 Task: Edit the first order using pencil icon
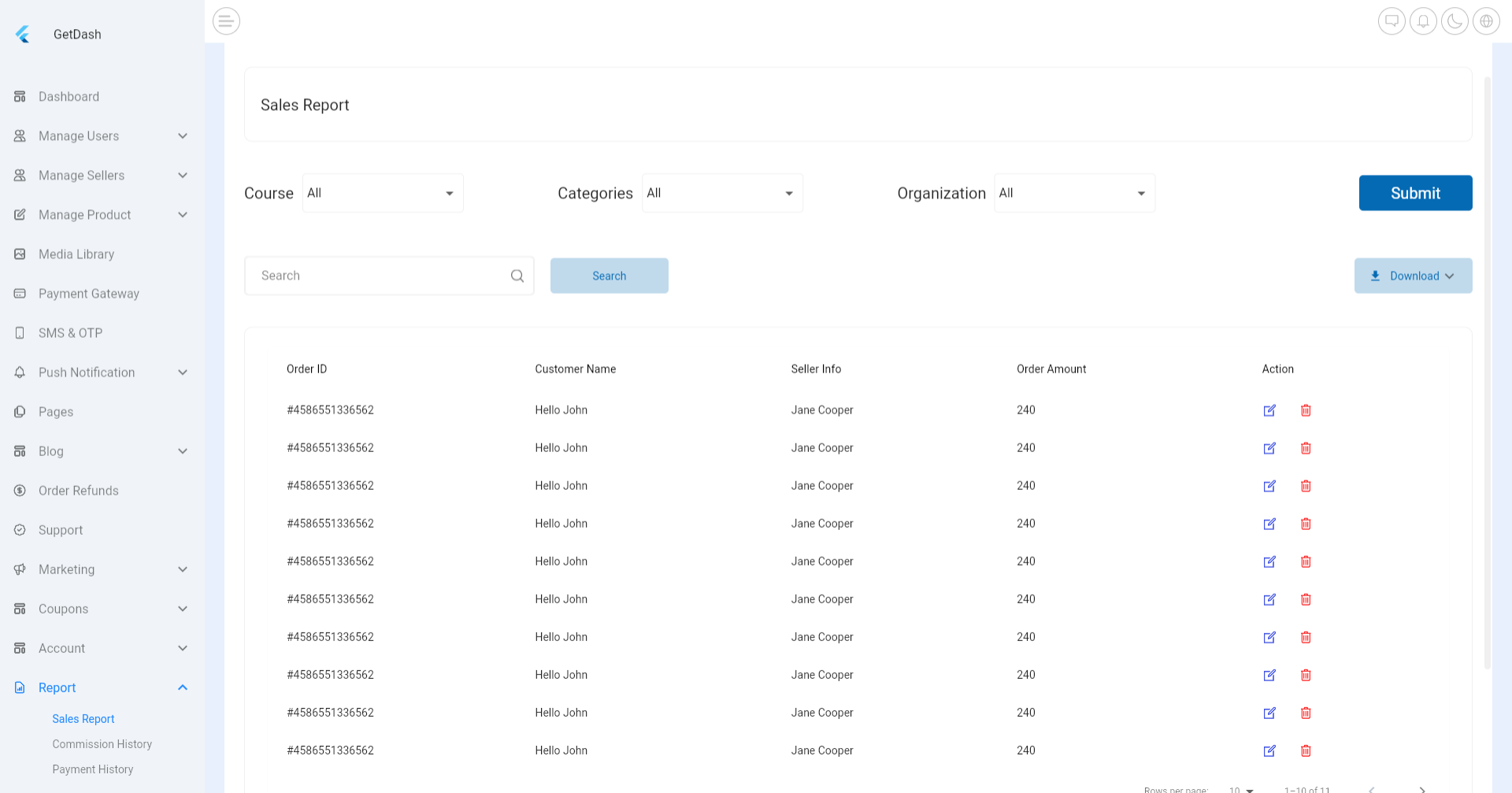tap(1269, 409)
